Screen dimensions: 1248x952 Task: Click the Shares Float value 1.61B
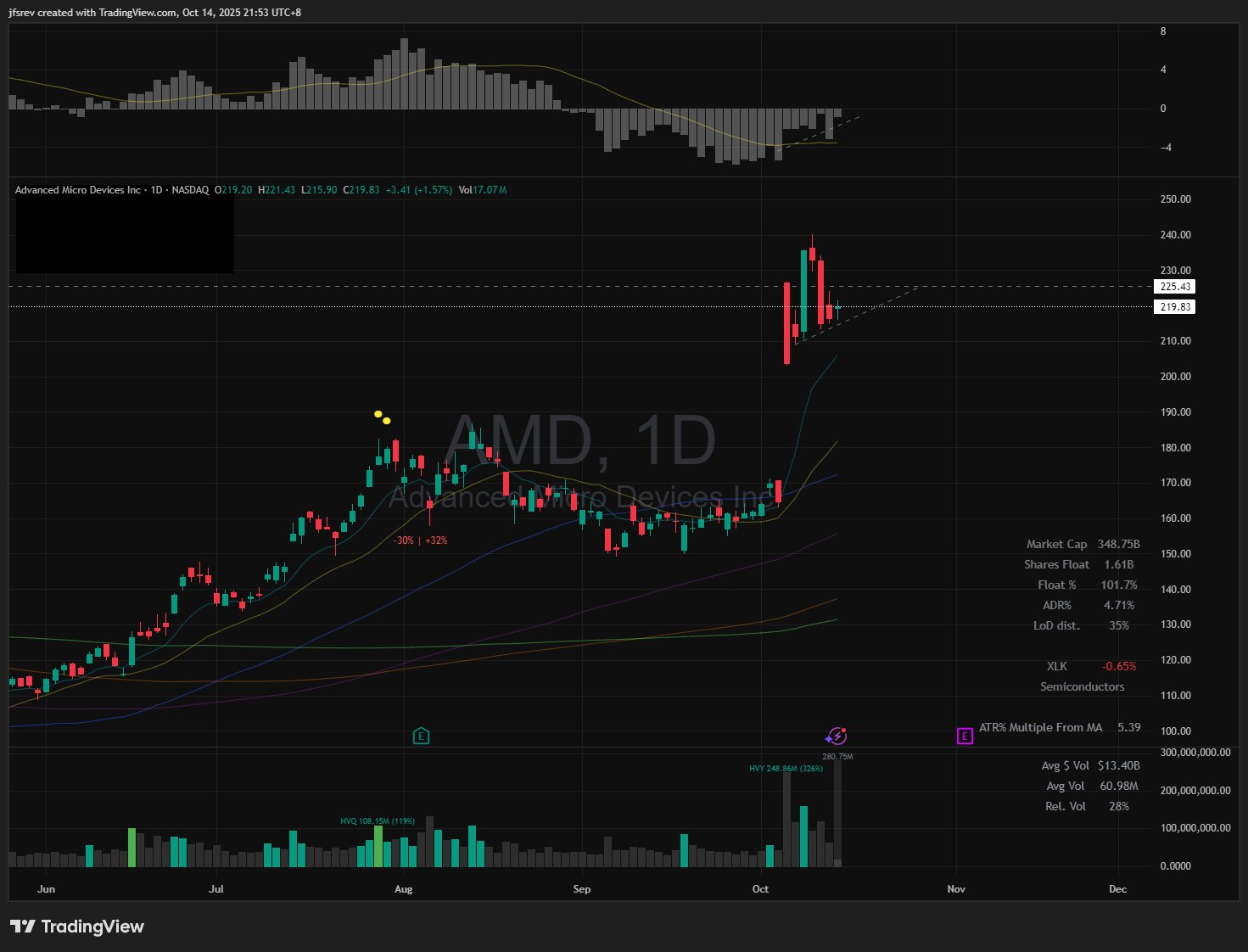coord(1119,565)
